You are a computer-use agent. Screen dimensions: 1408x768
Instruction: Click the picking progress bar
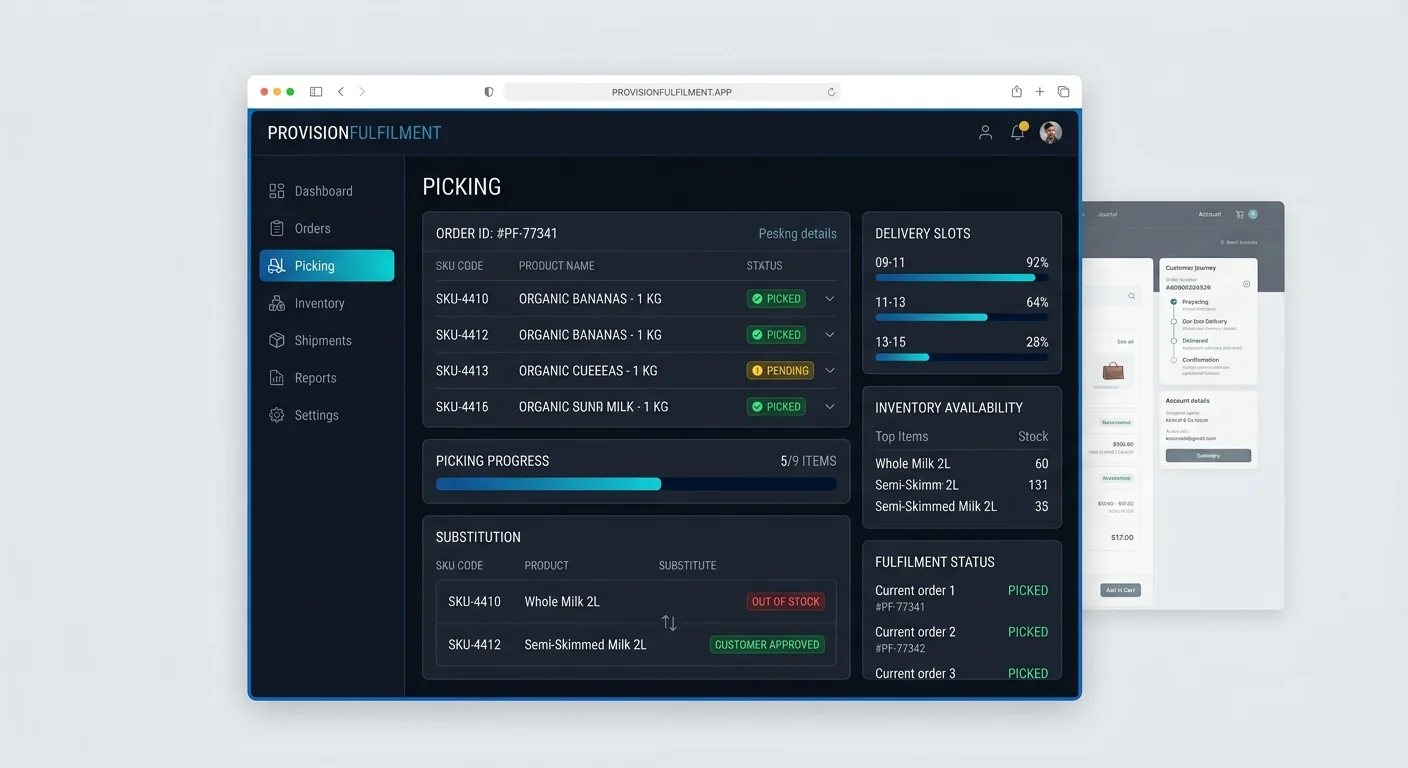coord(636,484)
